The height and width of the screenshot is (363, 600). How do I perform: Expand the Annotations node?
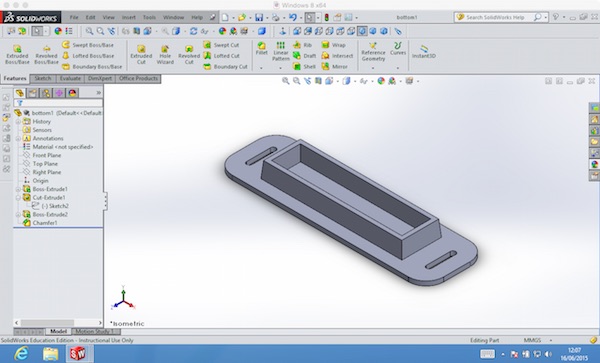[18, 138]
